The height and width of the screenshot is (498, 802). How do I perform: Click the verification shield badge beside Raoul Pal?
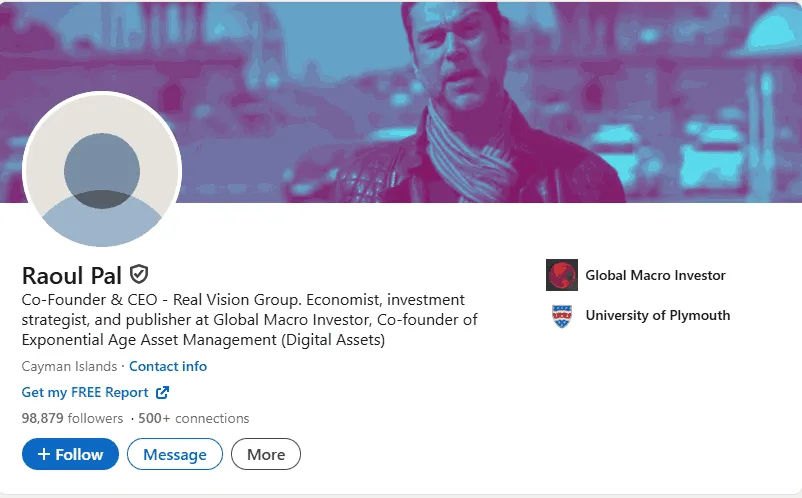pos(140,274)
